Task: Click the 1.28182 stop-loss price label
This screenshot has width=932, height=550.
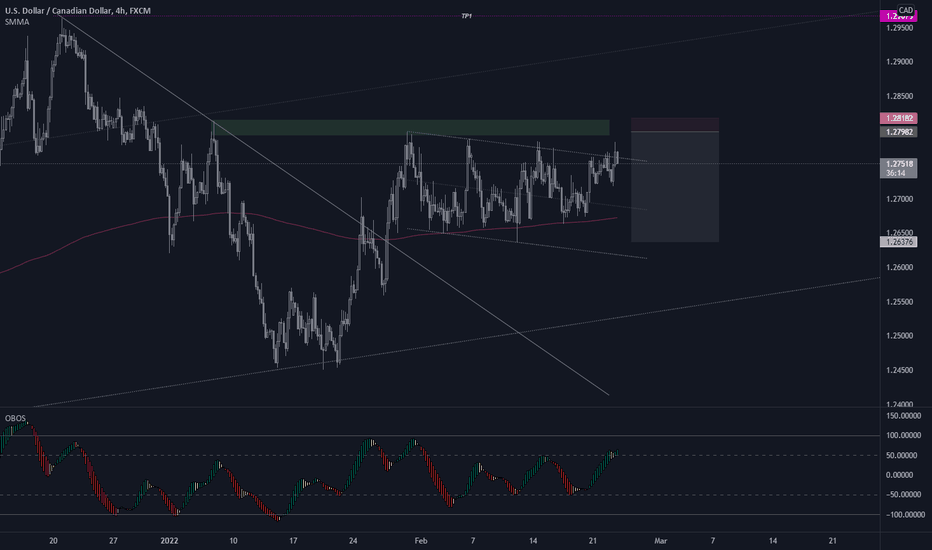Action: [x=899, y=118]
